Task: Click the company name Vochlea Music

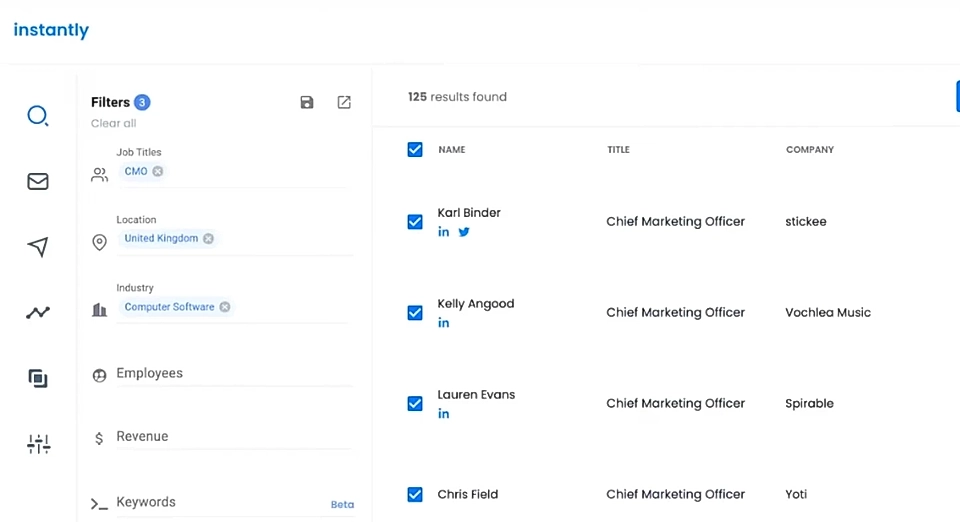Action: [828, 313]
